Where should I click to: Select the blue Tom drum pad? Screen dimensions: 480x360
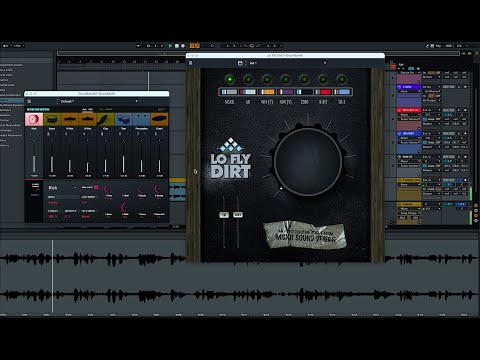click(123, 119)
